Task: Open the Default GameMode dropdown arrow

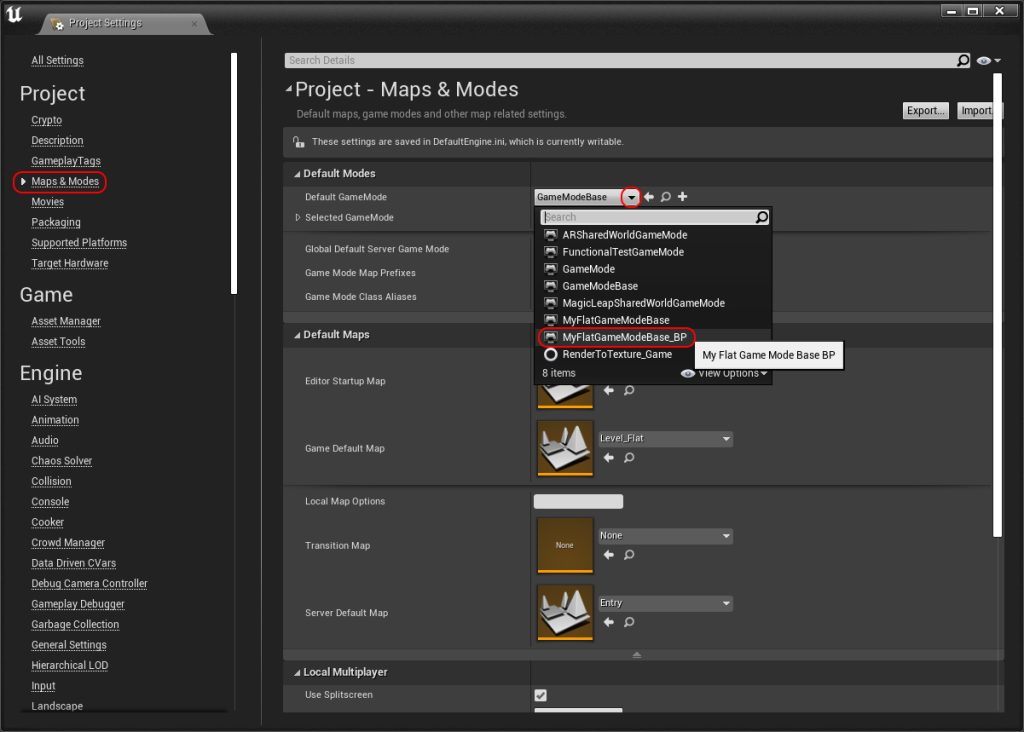Action: 630,197
